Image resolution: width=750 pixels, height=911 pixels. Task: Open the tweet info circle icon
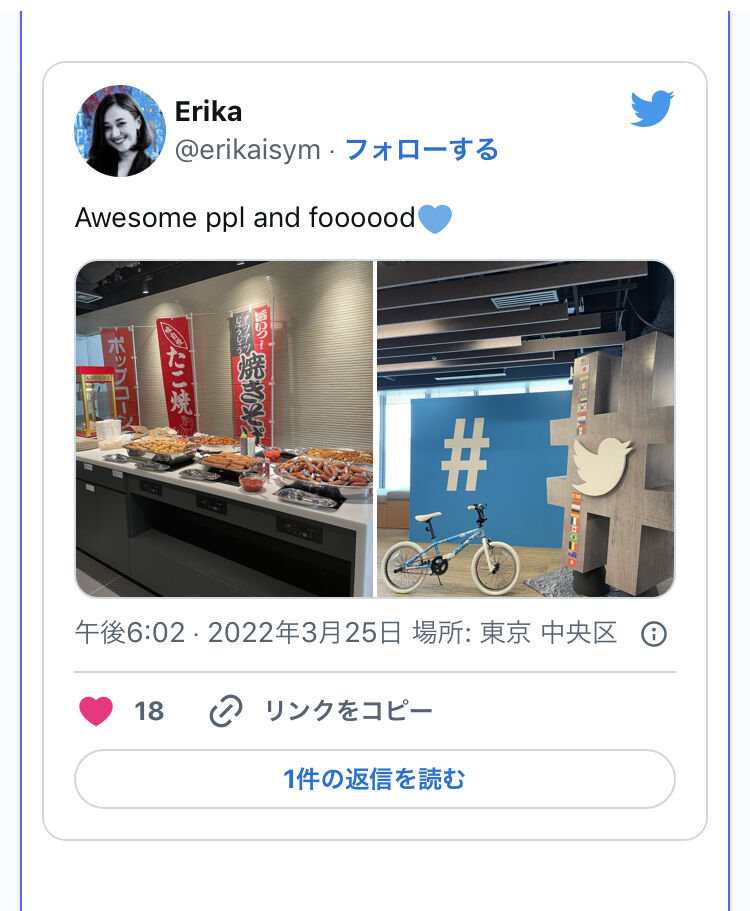[x=654, y=633]
